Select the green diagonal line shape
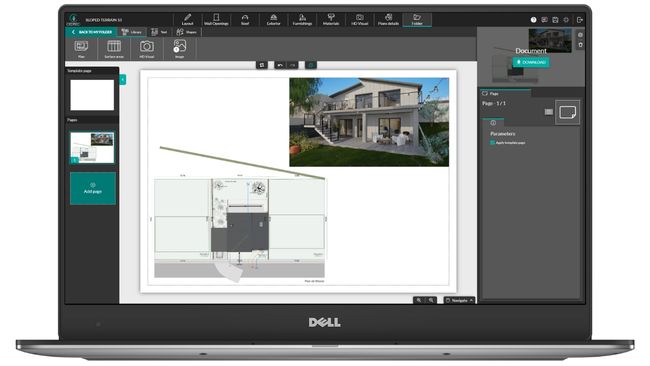 tap(242, 163)
